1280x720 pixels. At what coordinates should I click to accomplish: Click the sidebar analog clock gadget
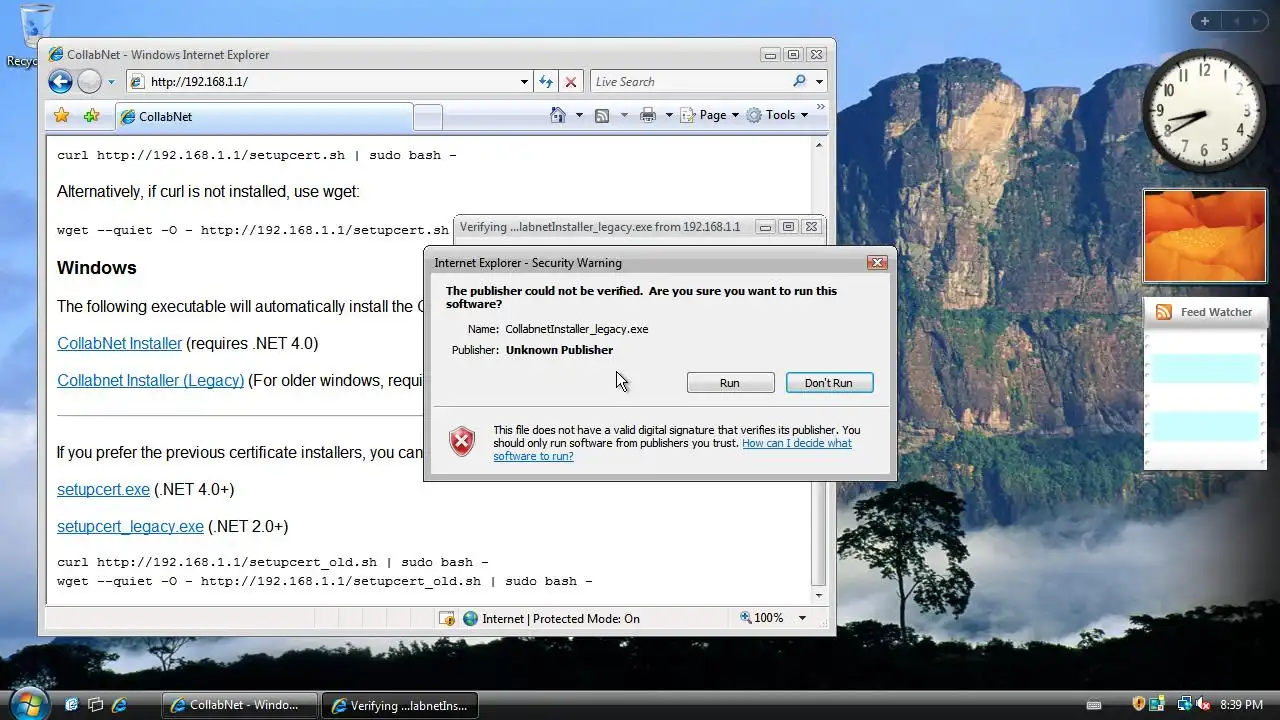point(1204,112)
